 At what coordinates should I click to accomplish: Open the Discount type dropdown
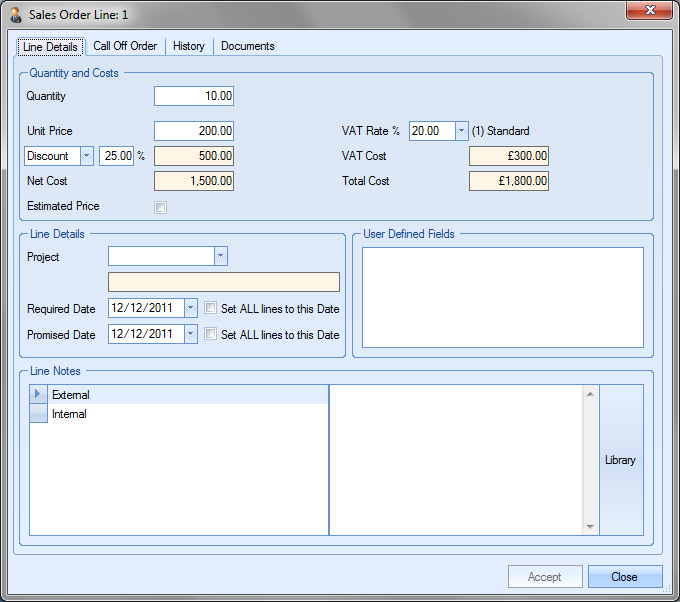(86, 156)
